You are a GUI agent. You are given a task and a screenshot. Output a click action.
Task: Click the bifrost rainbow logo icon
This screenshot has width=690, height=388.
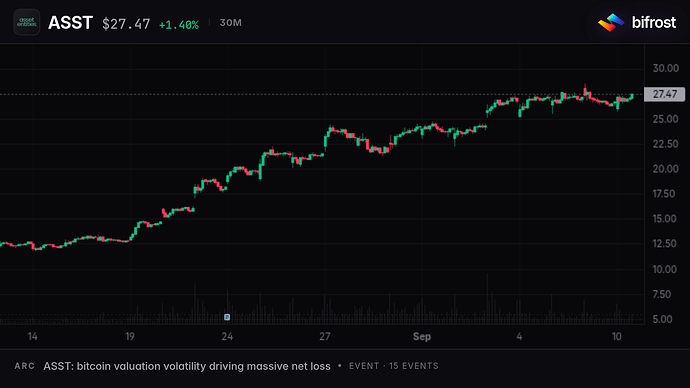[611, 22]
